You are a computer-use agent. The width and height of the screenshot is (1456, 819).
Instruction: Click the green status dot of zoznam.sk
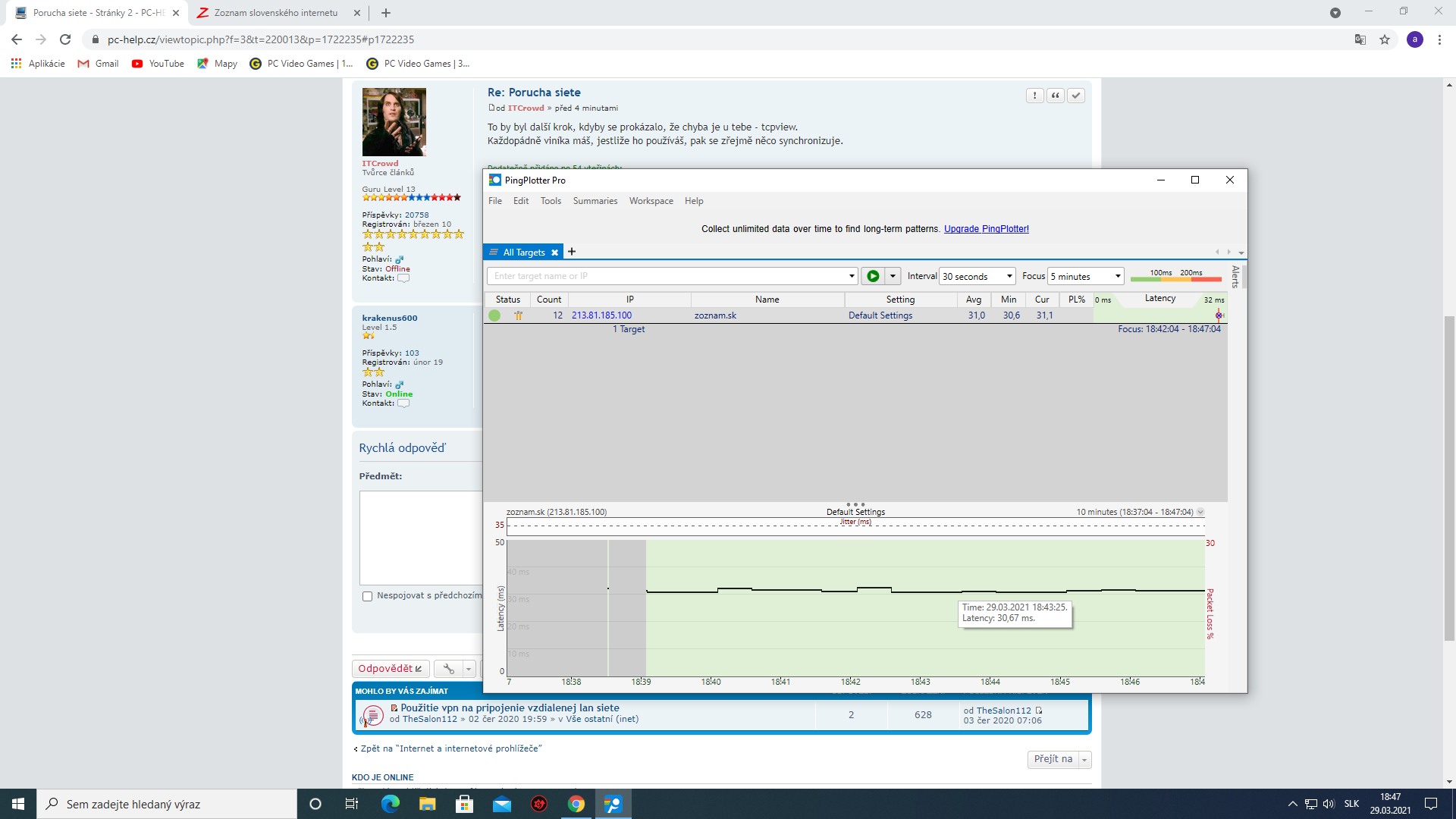[494, 315]
